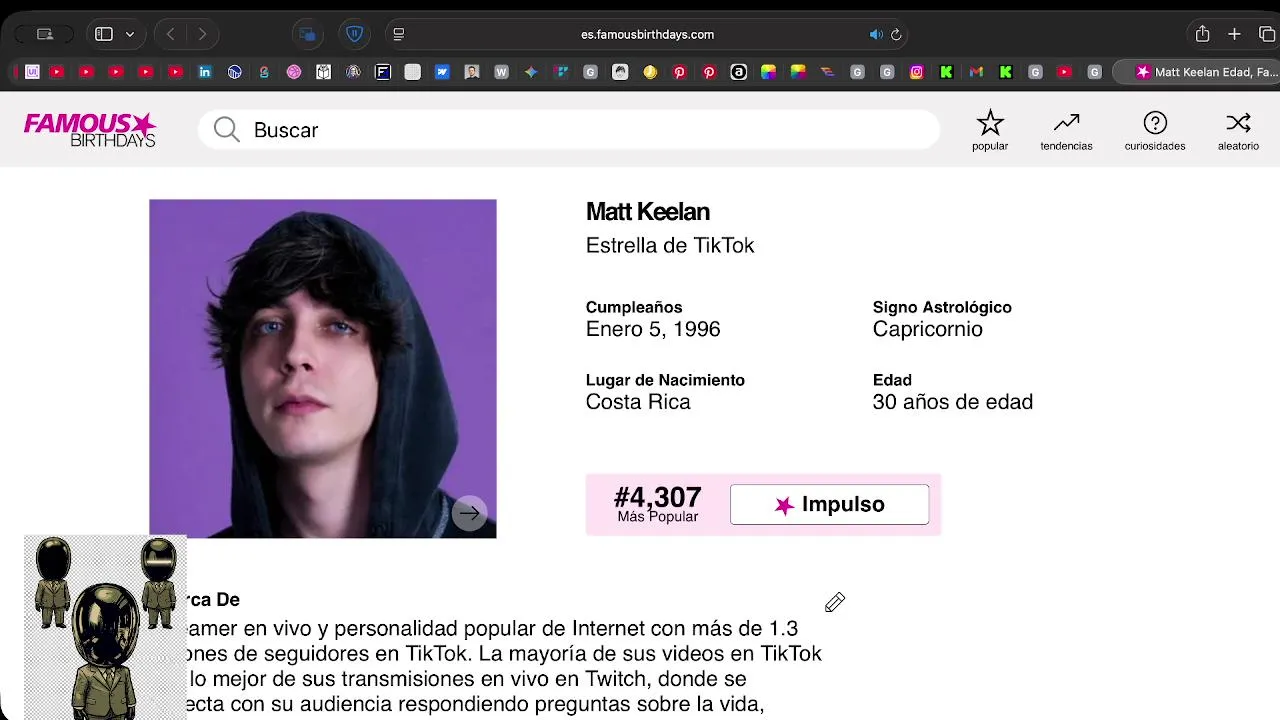Viewport: 1280px width, 720px height.
Task: Toggle the Safari sidebar button
Action: click(103, 34)
